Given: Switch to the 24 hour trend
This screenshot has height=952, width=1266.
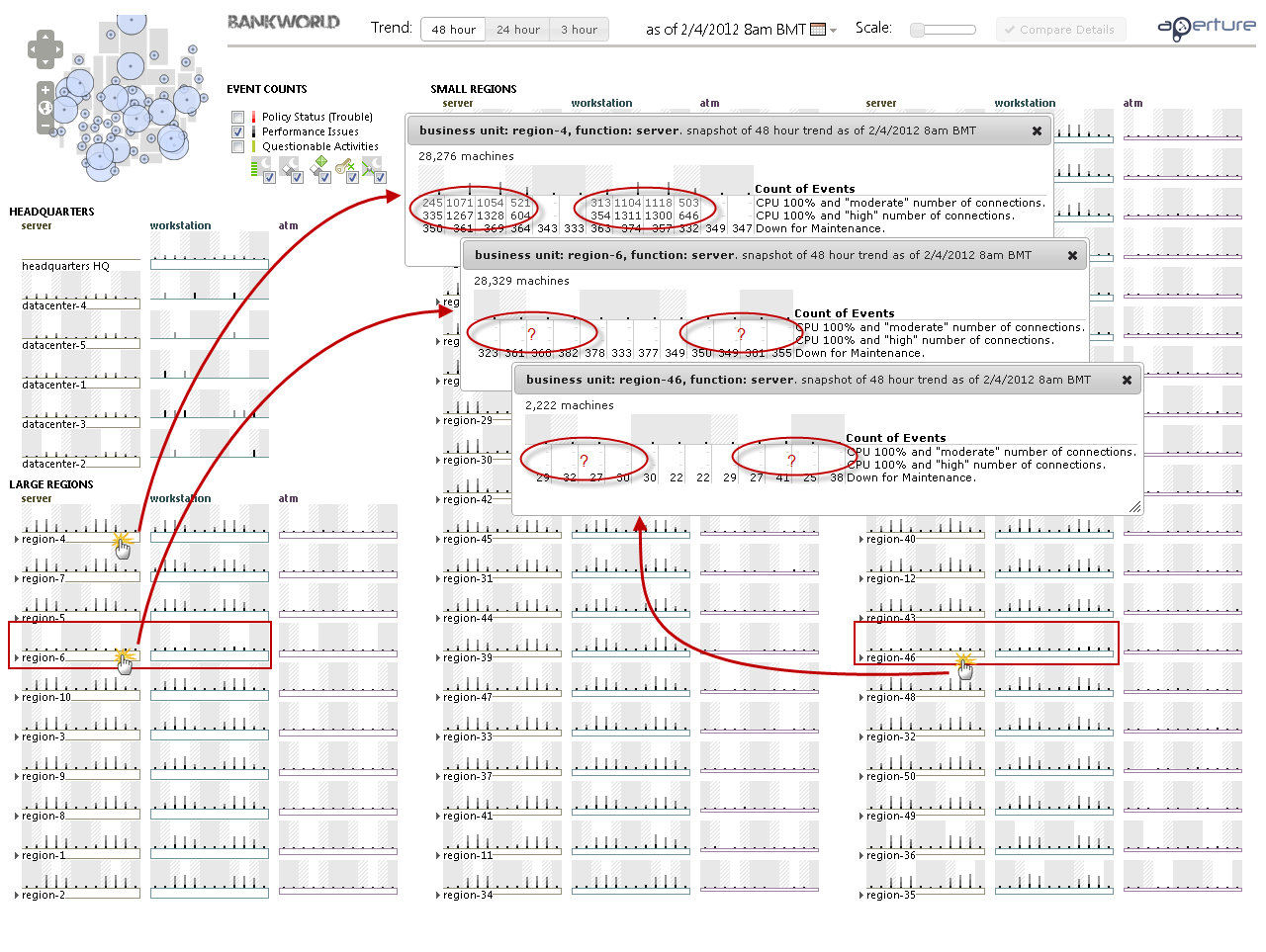Looking at the screenshot, I should pos(518,30).
